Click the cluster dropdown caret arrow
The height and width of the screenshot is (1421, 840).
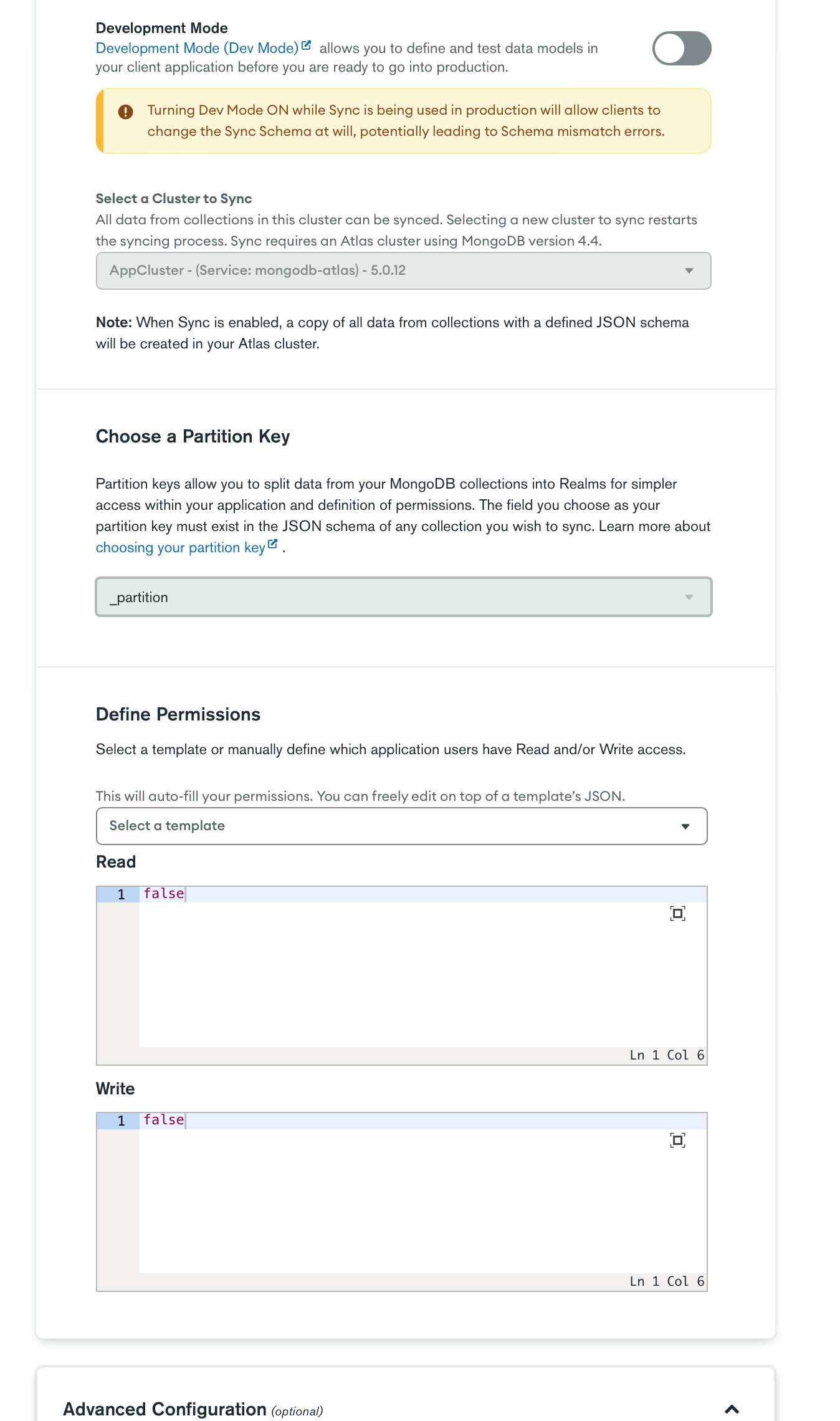689,270
